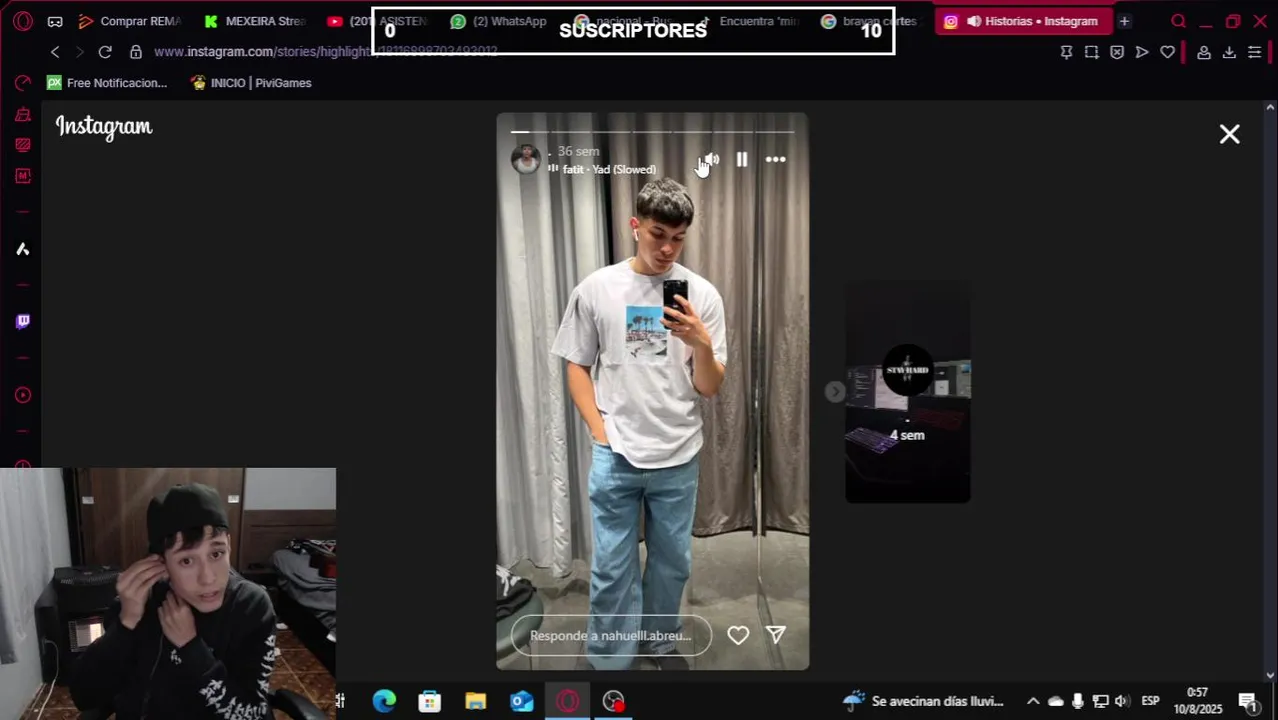
Task: Open the '4 sem' next highlight preview
Action: [907, 392]
